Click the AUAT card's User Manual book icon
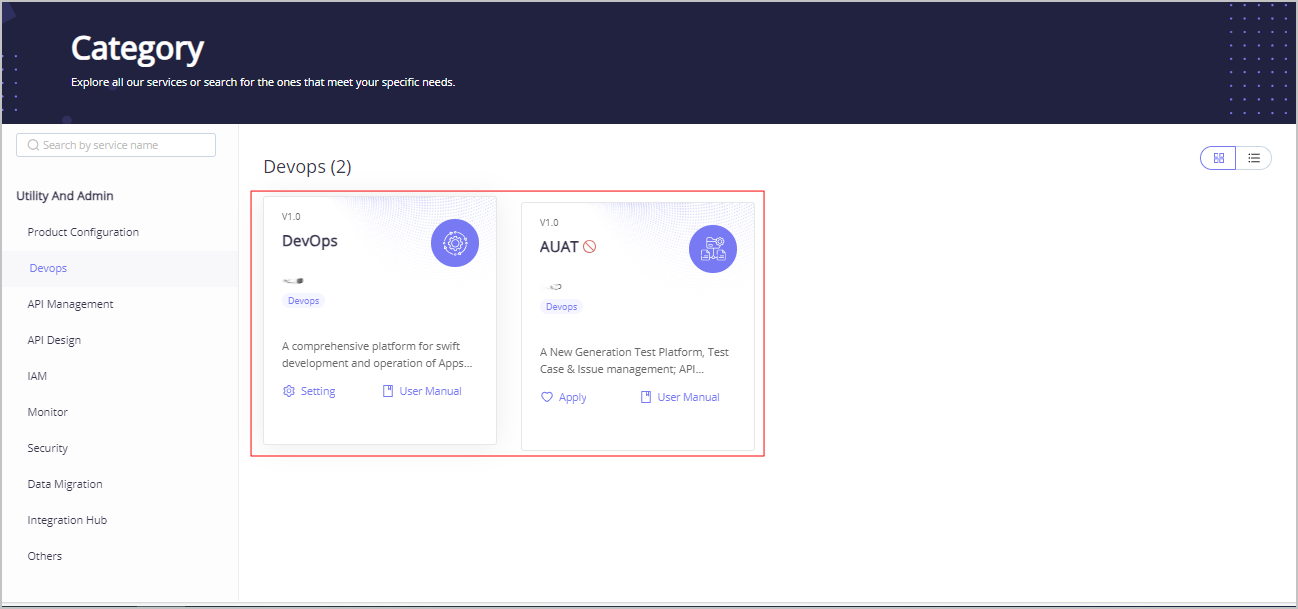Viewport: 1298px width, 609px height. pos(646,397)
